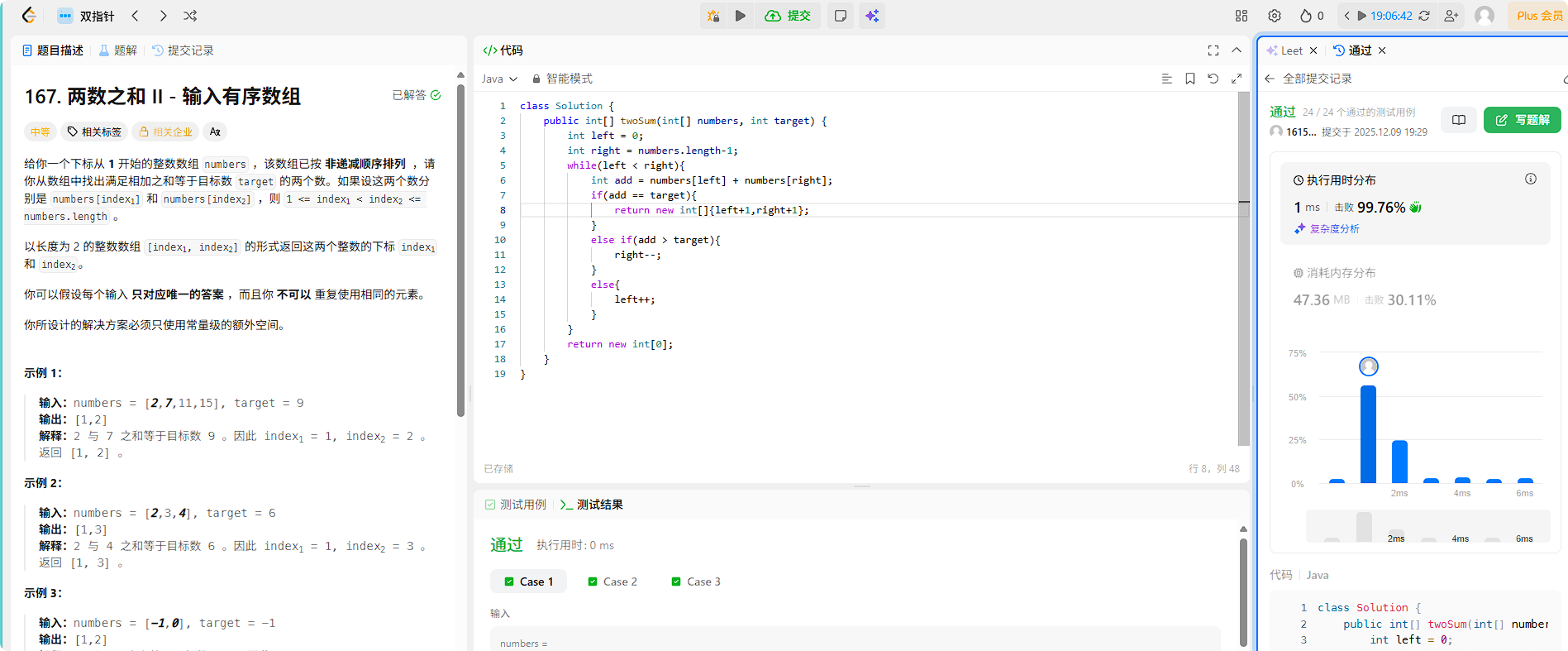Click the runtime chart marker circle
1568x651 pixels.
[x=1369, y=366]
